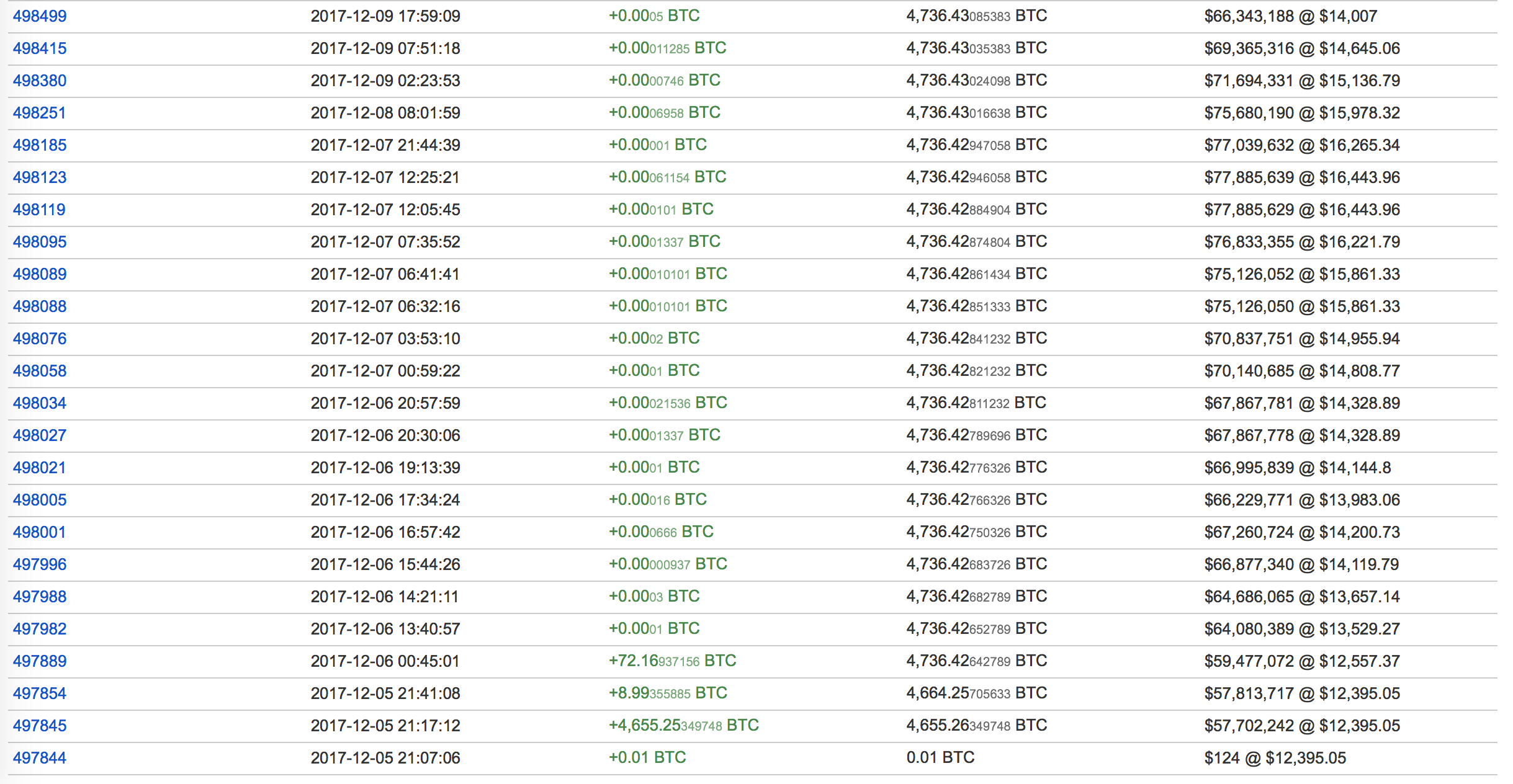Open block 498119 link
Viewport: 1513px width, 784px height.
(39, 210)
